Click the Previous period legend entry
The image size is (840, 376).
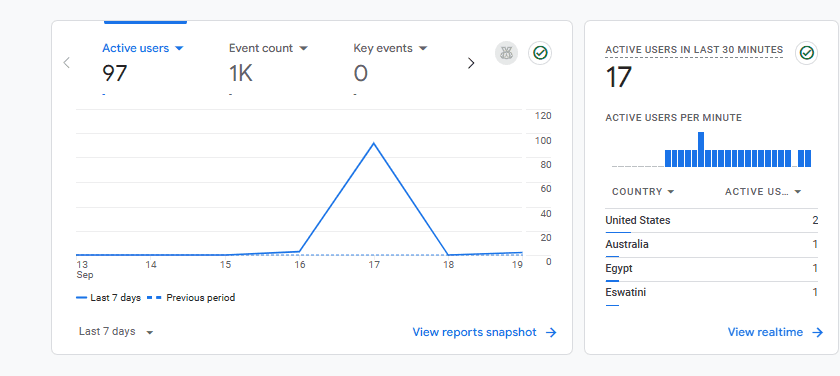pyautogui.click(x=191, y=298)
